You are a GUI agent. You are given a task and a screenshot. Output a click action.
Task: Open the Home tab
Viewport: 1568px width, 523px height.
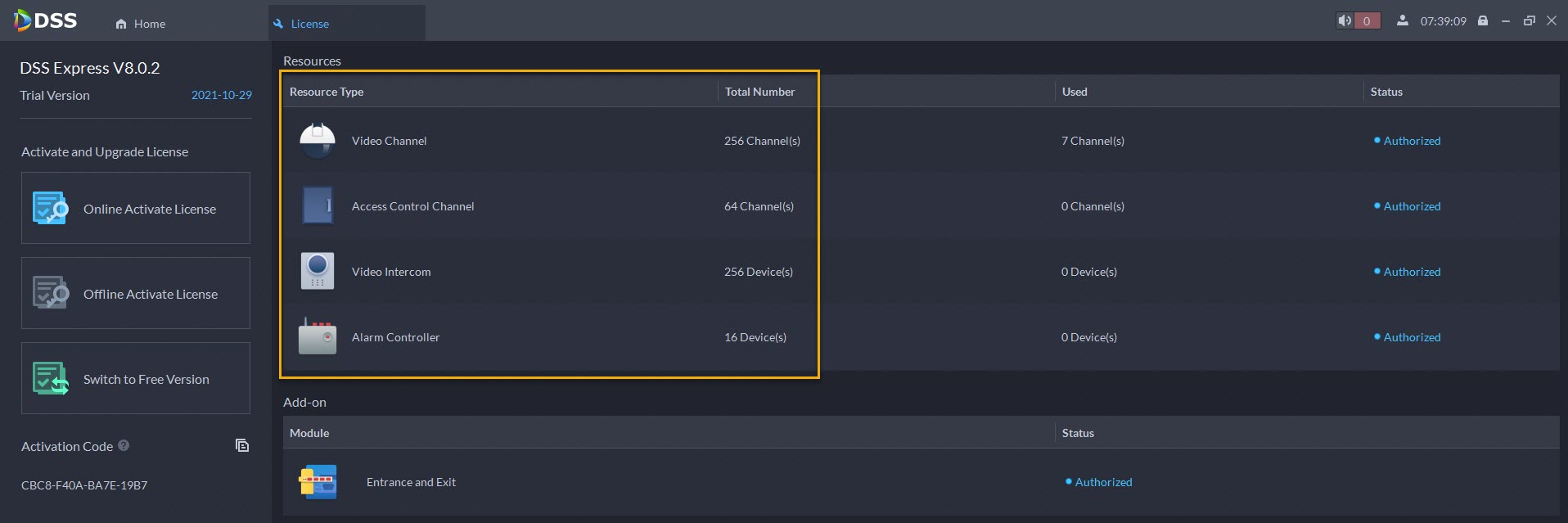141,24
